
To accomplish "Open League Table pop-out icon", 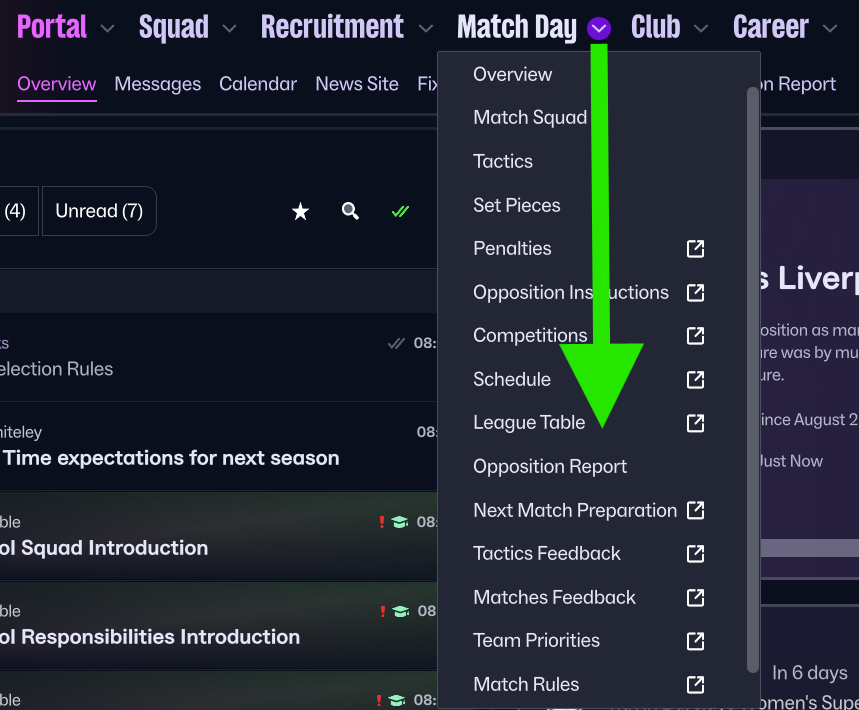I will pos(695,423).
